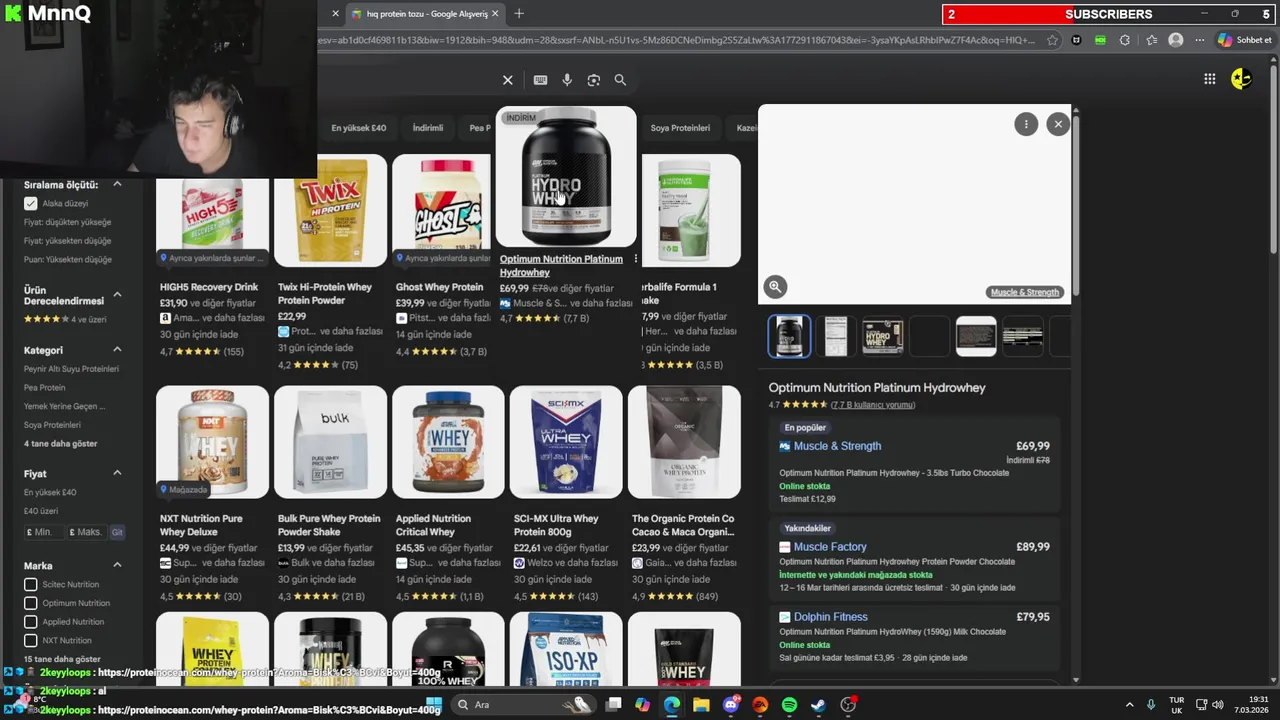Close the product detail panel
1280x720 pixels.
pos(1058,124)
